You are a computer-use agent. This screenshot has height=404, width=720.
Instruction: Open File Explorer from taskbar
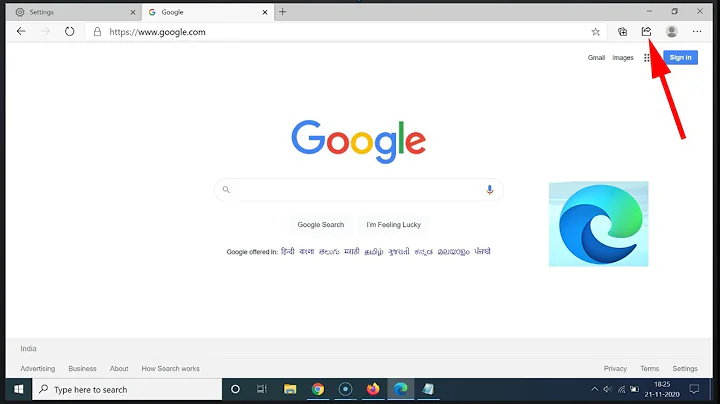(290, 389)
